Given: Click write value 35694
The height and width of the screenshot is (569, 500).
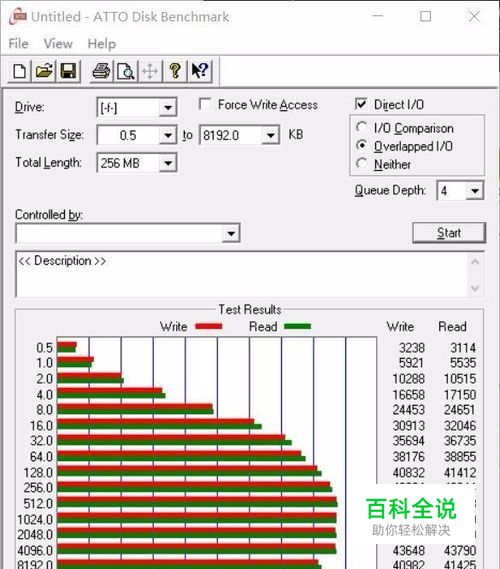Looking at the screenshot, I should coord(409,441).
